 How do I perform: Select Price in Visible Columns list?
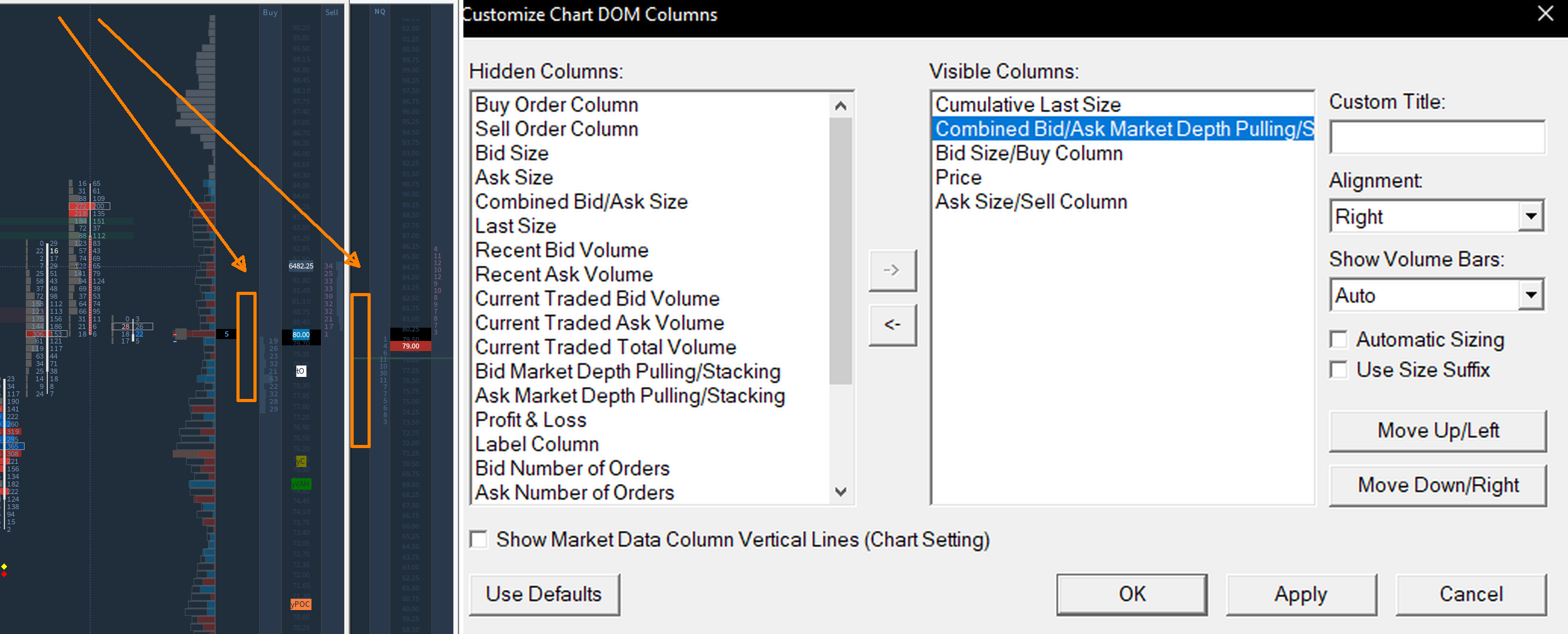tap(958, 178)
